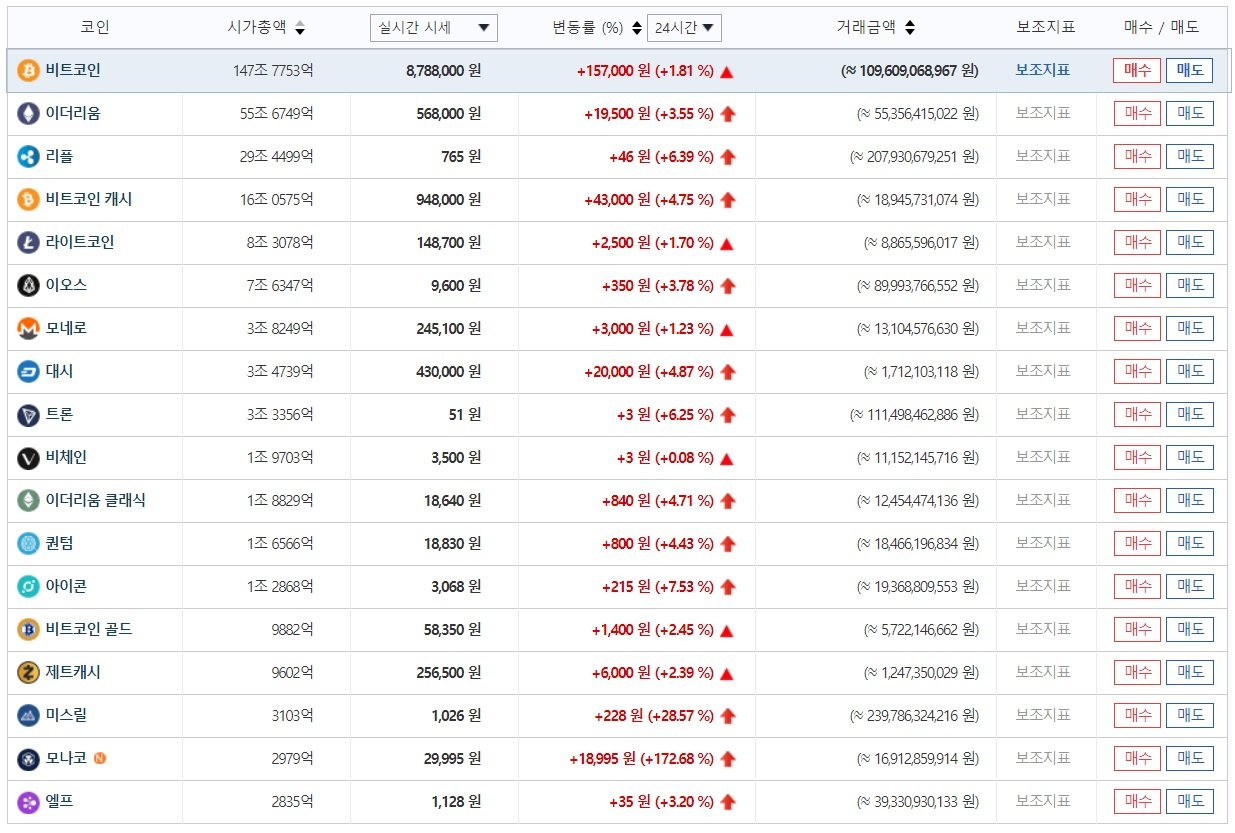Click the 765 원 price cell

[x=461, y=157]
